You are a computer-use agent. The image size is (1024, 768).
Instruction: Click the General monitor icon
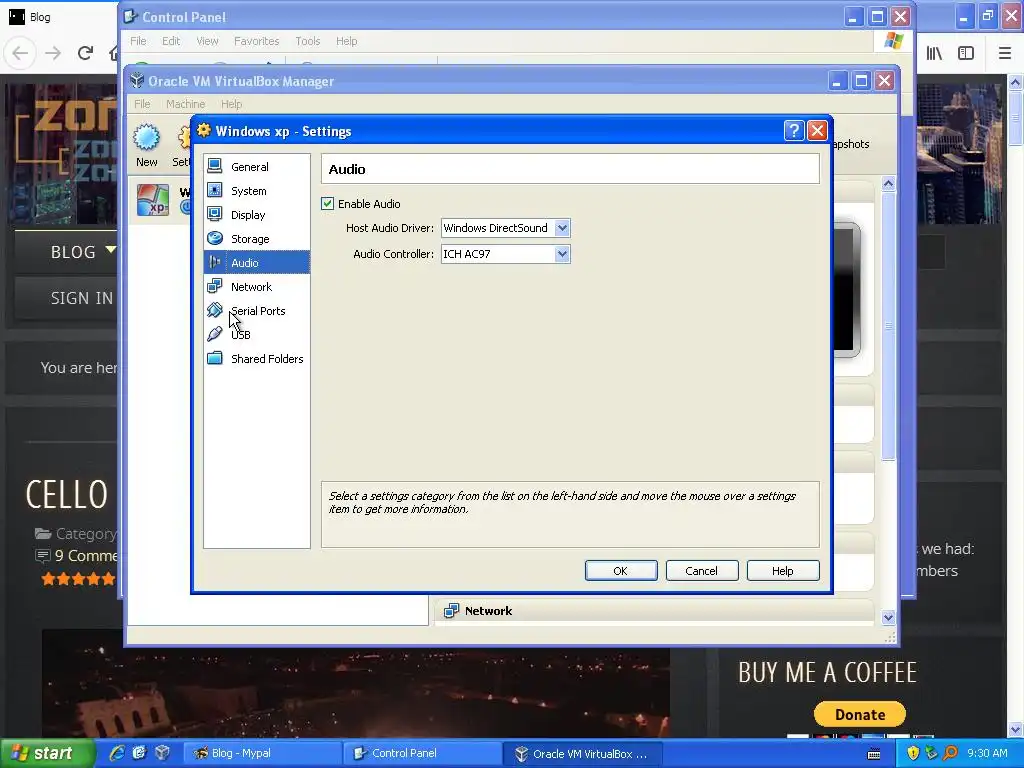(x=215, y=167)
